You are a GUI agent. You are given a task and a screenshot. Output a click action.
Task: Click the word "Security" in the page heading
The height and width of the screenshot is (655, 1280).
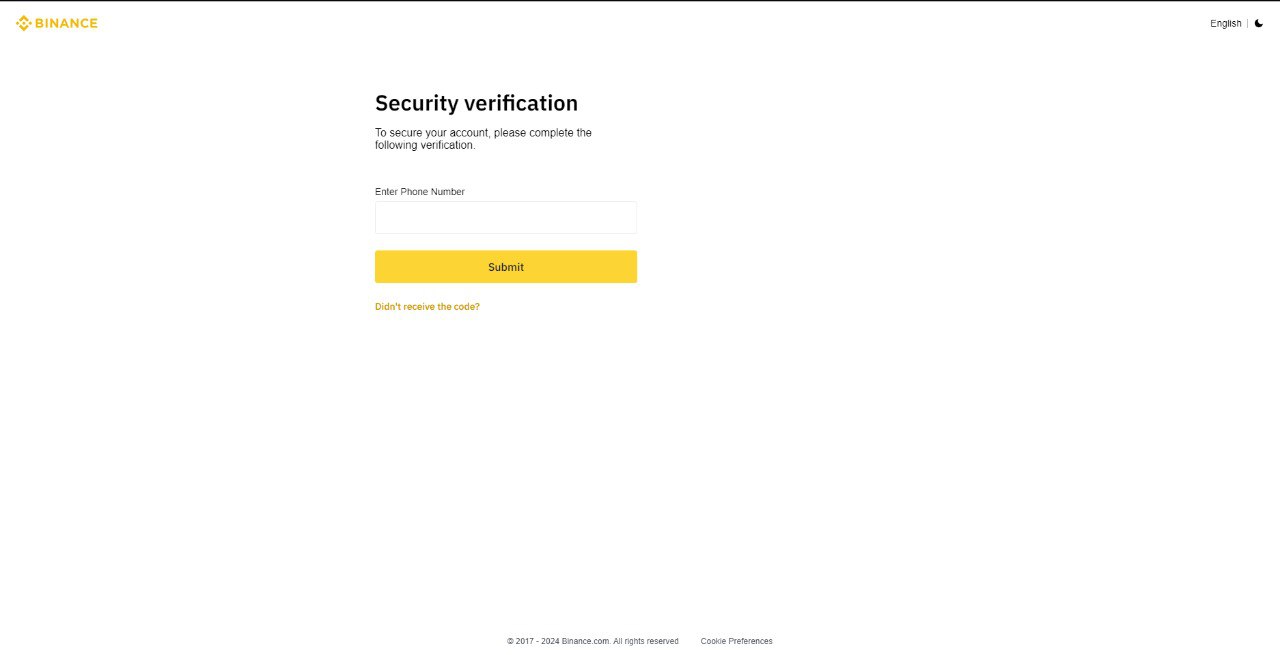416,103
